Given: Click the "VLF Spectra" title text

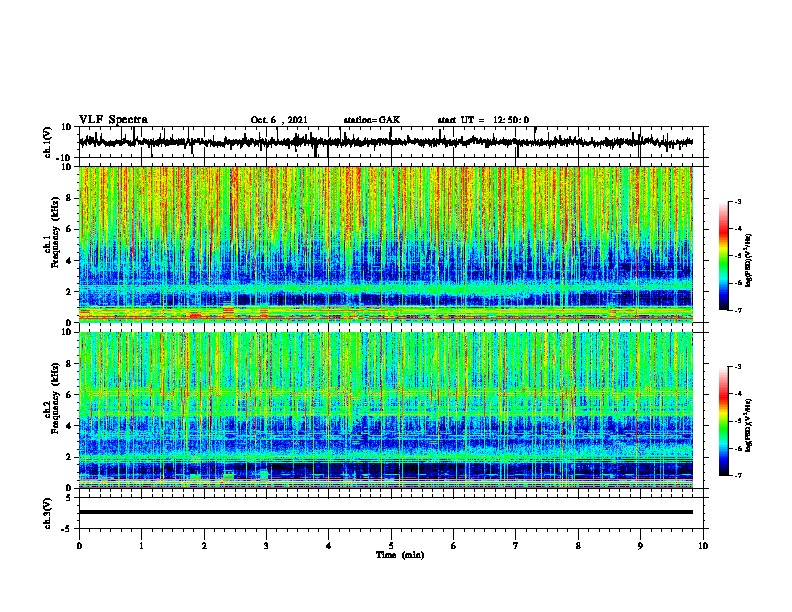Looking at the screenshot, I should tap(113, 120).
